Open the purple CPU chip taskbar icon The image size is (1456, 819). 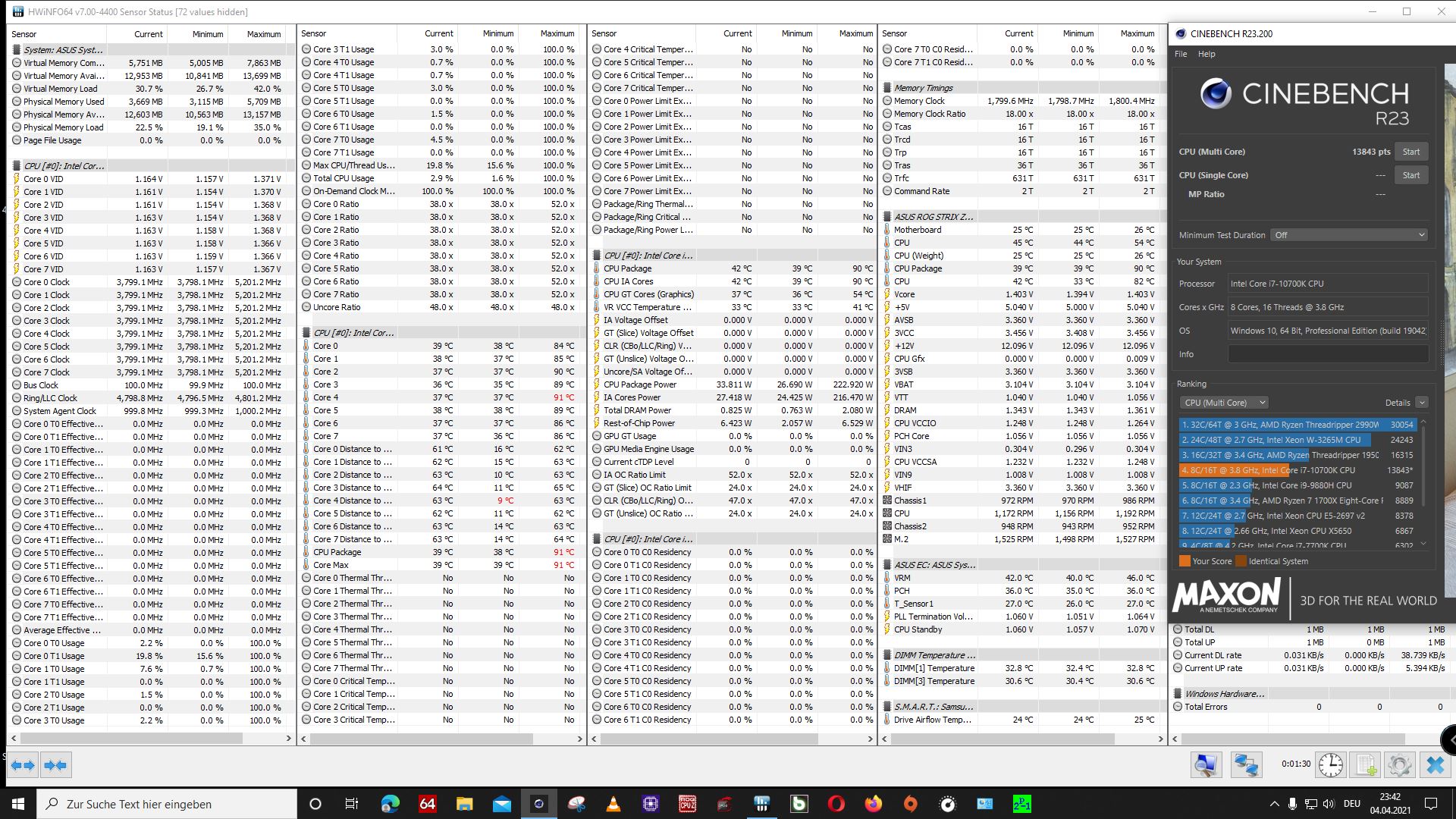pyautogui.click(x=650, y=804)
